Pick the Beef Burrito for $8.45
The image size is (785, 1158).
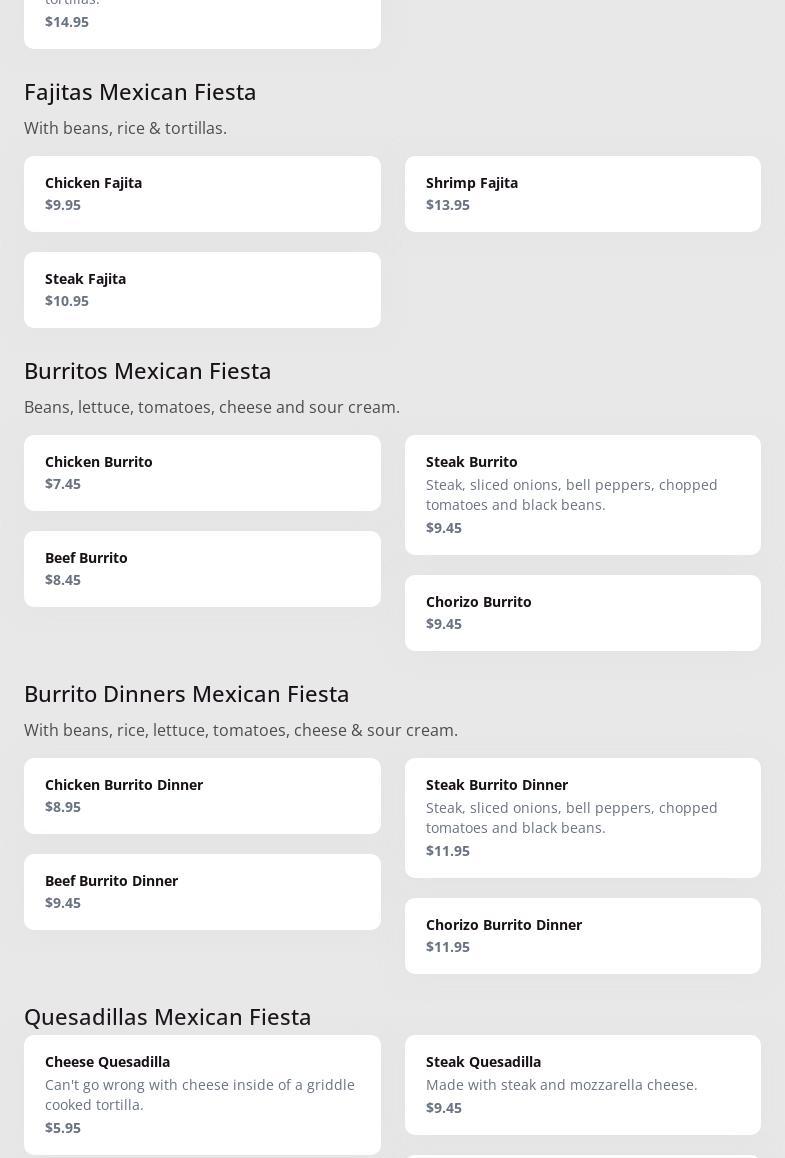tap(202, 569)
